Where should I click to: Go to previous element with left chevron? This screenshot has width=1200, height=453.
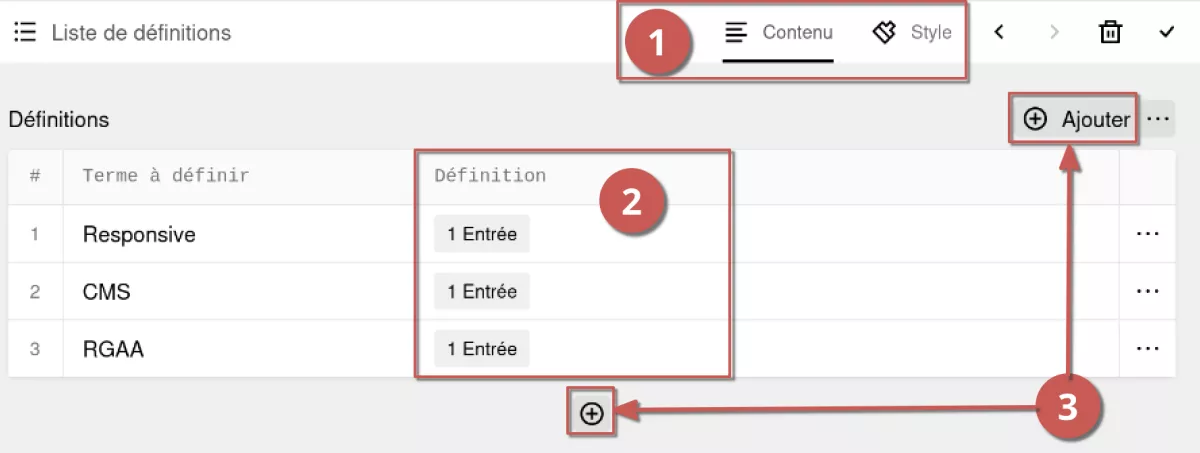[x=999, y=32]
